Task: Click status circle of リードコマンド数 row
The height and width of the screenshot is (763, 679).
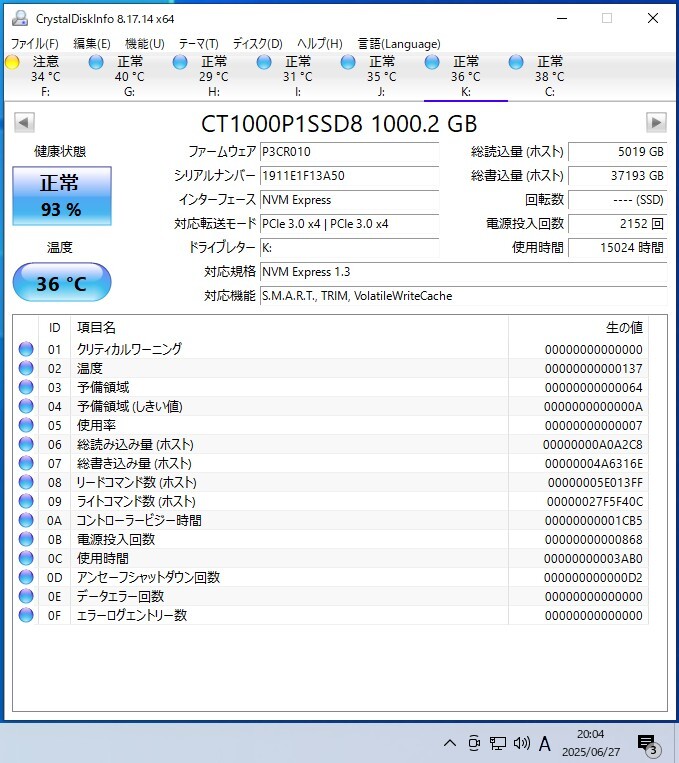Action: [x=26, y=482]
